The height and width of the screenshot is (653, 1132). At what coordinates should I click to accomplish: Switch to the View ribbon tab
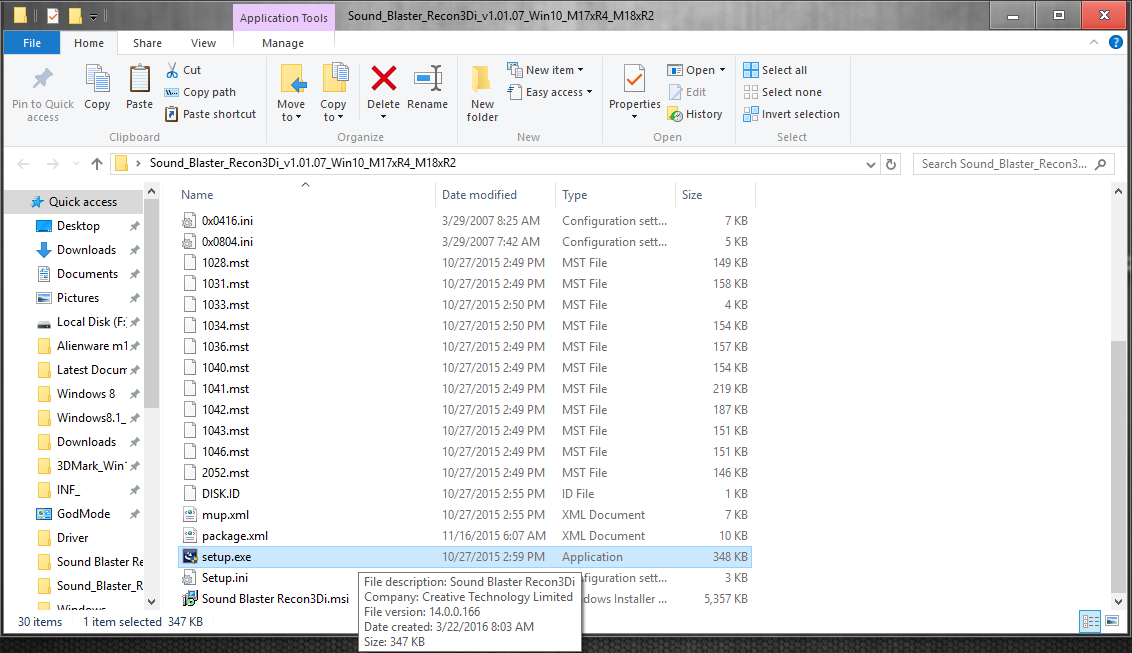click(203, 43)
